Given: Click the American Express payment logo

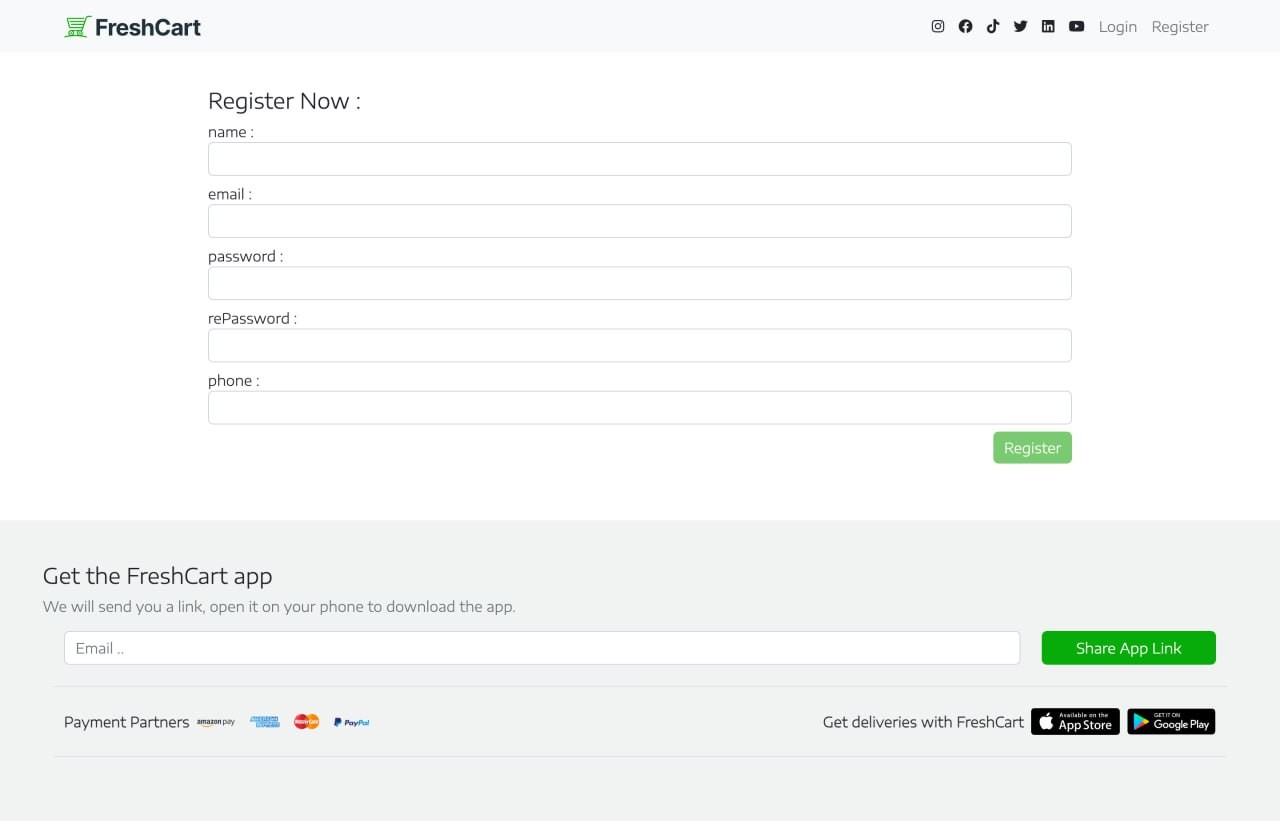Looking at the screenshot, I should [x=265, y=722].
